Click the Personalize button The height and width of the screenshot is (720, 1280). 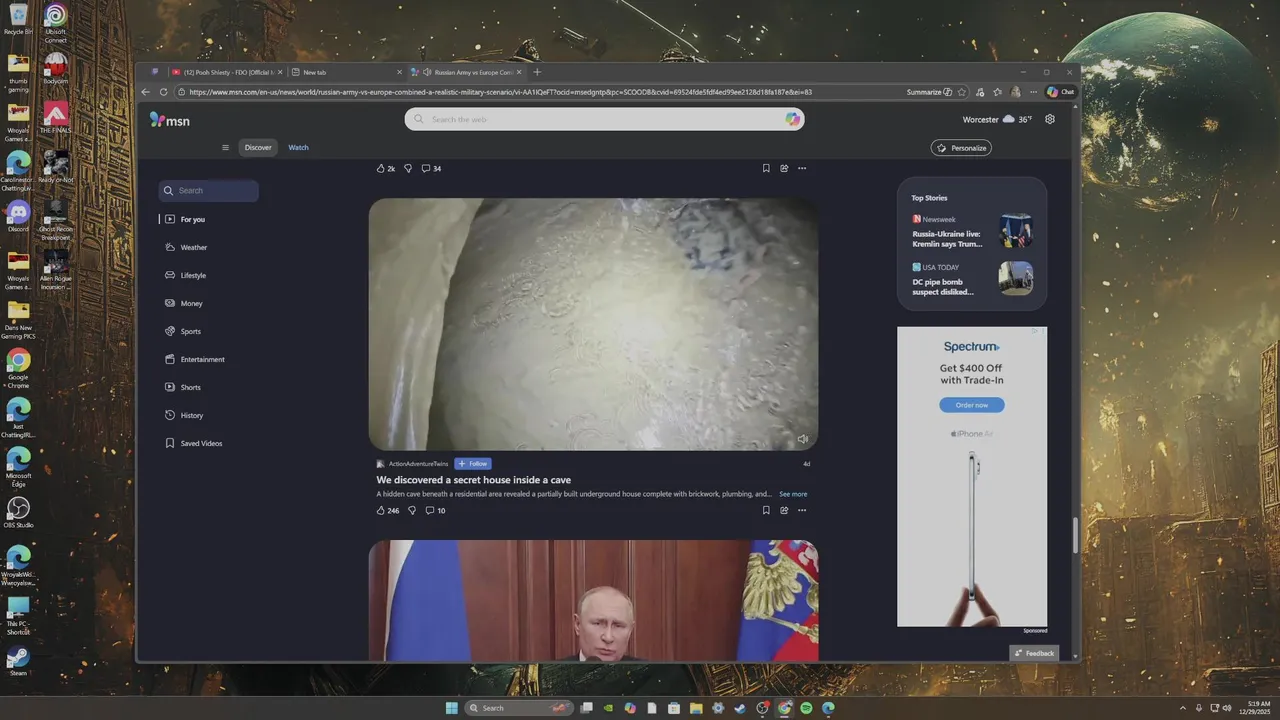click(961, 148)
